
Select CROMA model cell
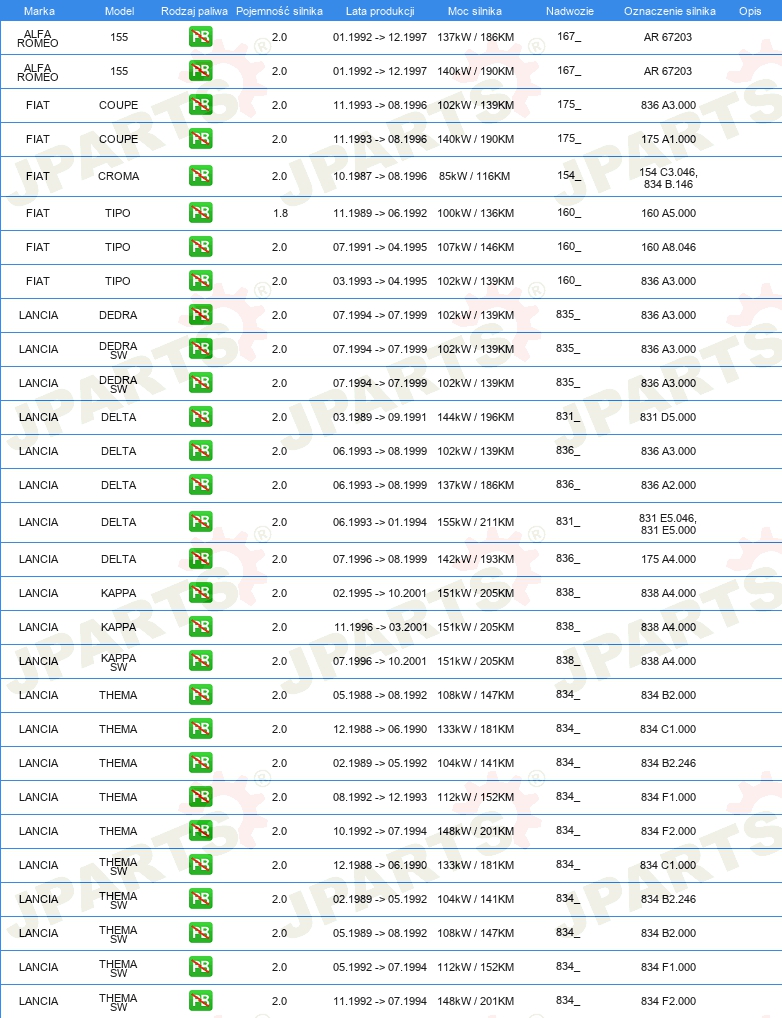click(x=118, y=176)
